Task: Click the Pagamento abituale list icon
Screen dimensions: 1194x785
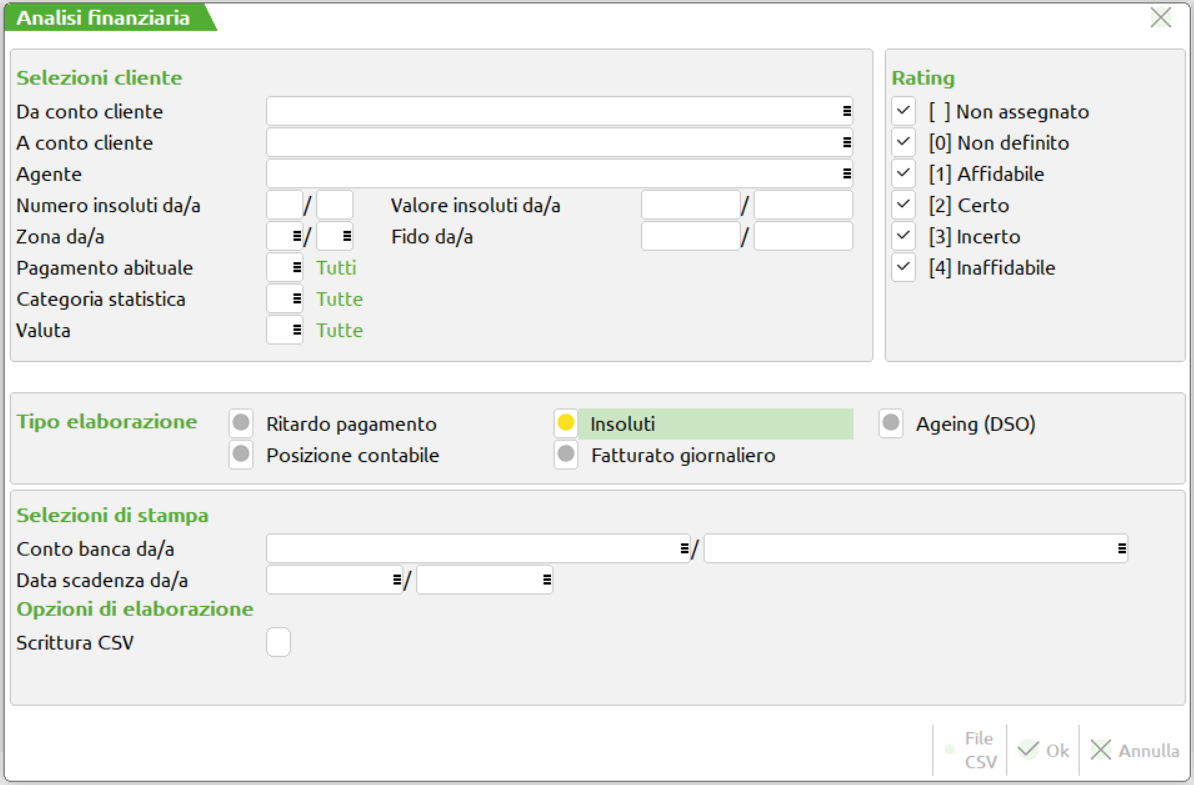Action: pyautogui.click(x=296, y=268)
